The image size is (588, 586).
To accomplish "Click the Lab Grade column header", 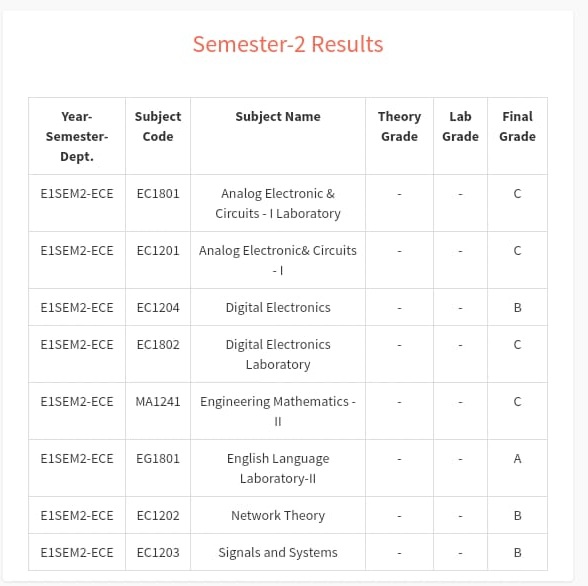I will click(x=460, y=126).
